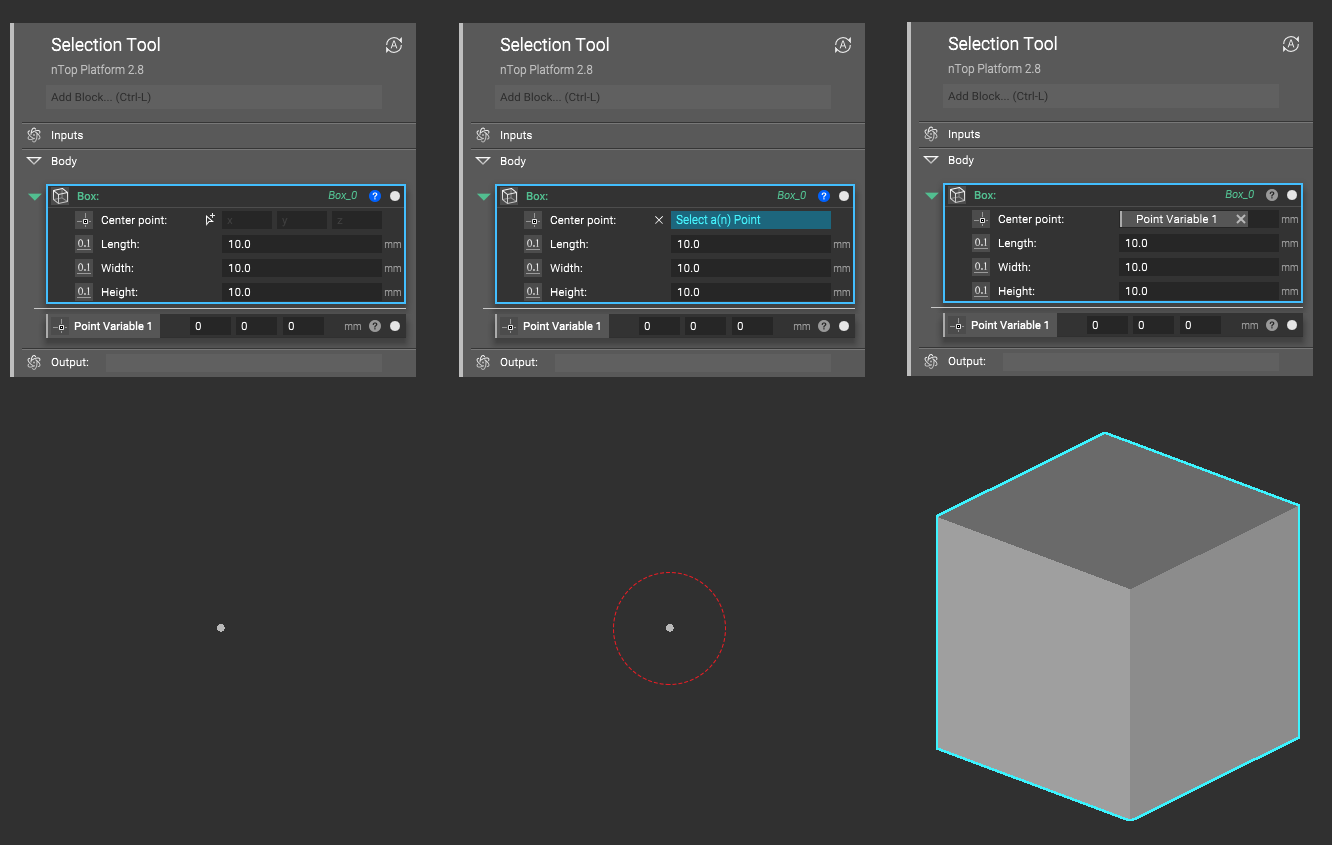Click the Output gear icon in the left panel
1332x845 pixels.
coord(34,362)
